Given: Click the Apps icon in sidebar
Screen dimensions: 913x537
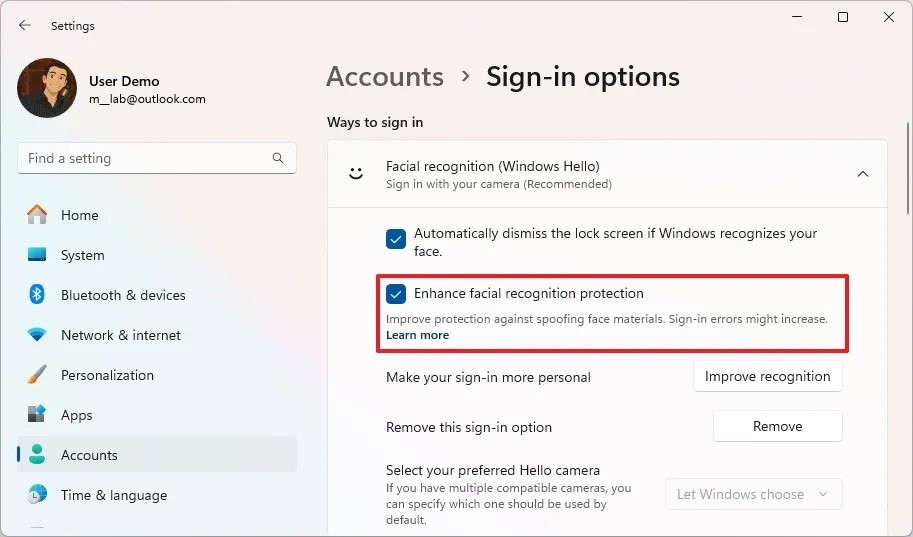Looking at the screenshot, I should [x=37, y=414].
